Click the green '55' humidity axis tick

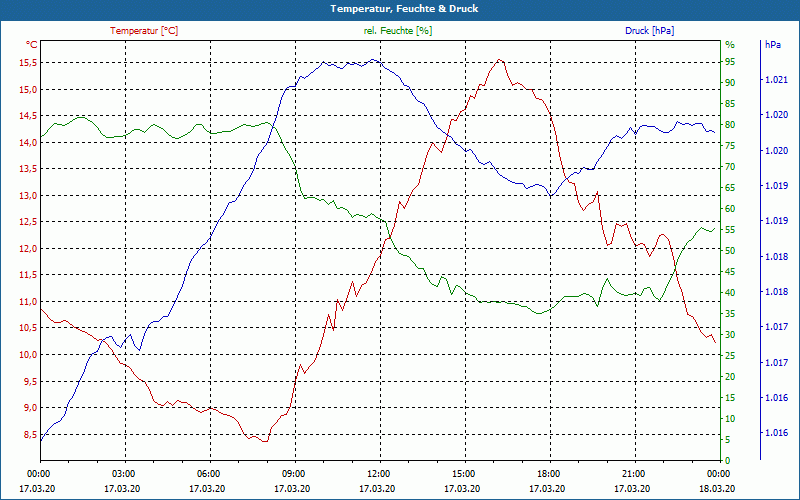click(x=730, y=230)
